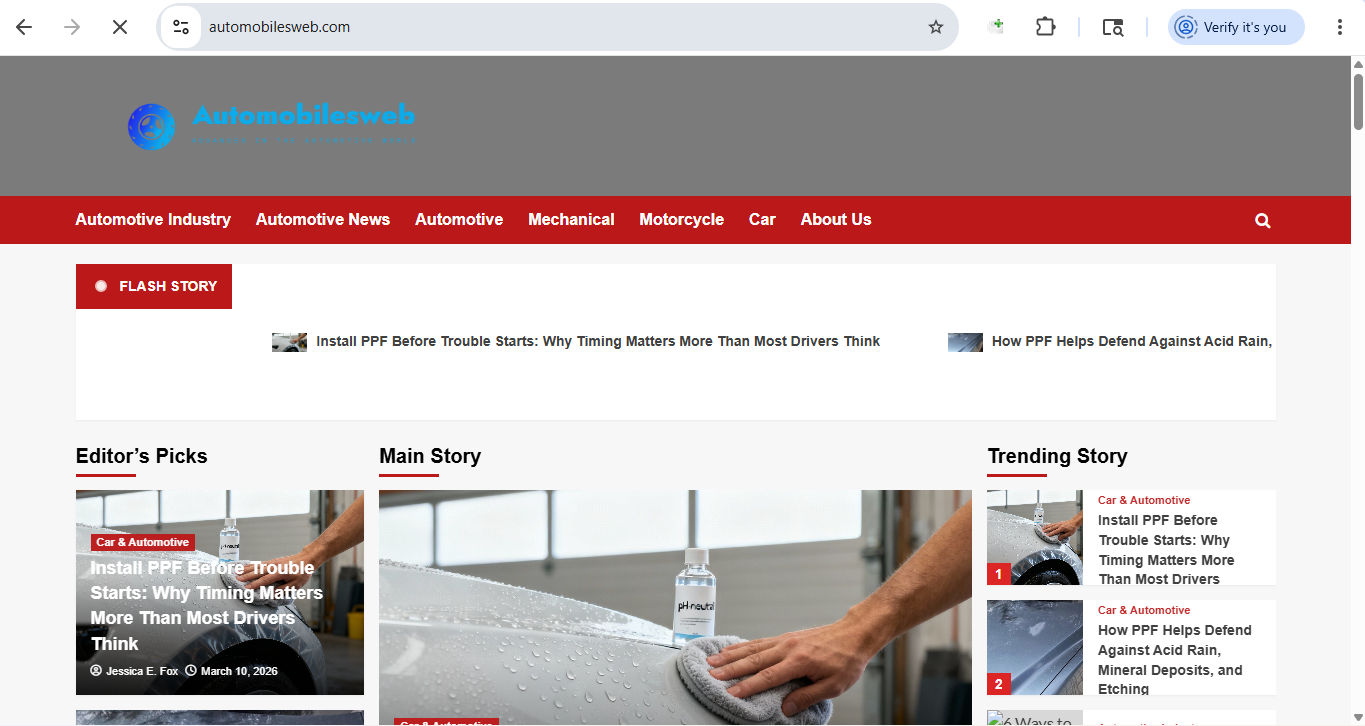The image size is (1365, 726).
Task: Click Car & Automotive tag on Editor's pick
Action: [143, 542]
